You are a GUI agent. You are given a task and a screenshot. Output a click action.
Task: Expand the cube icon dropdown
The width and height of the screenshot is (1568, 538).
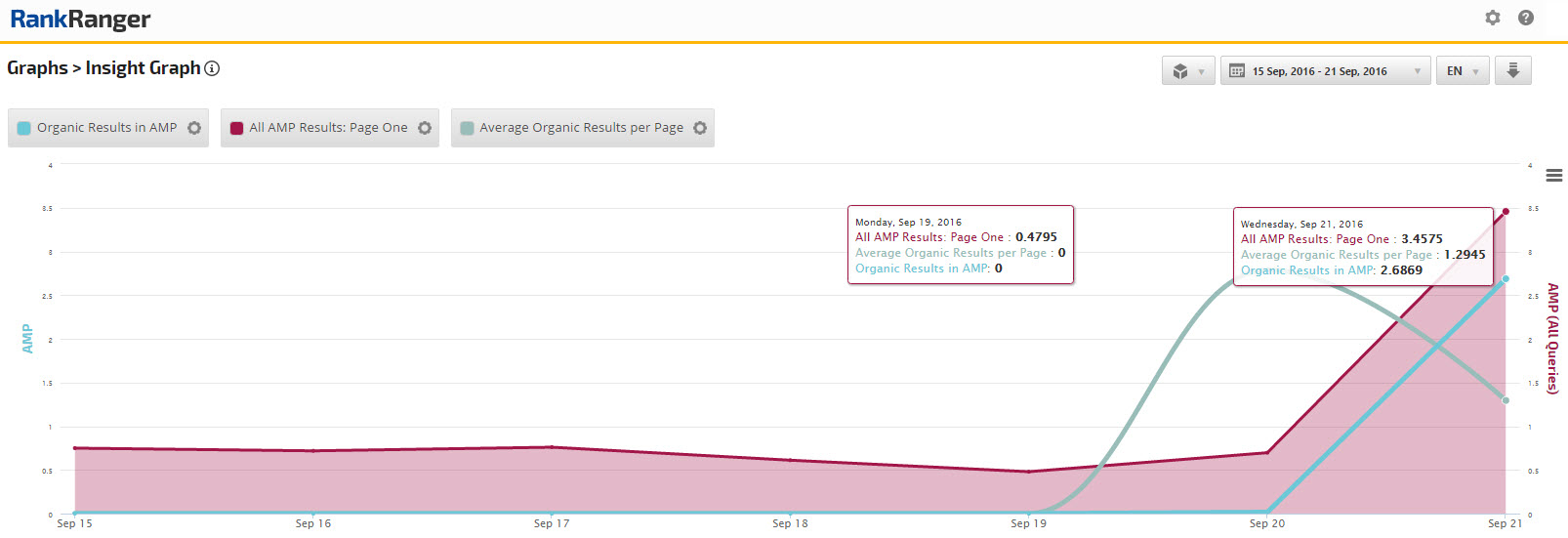[1188, 71]
